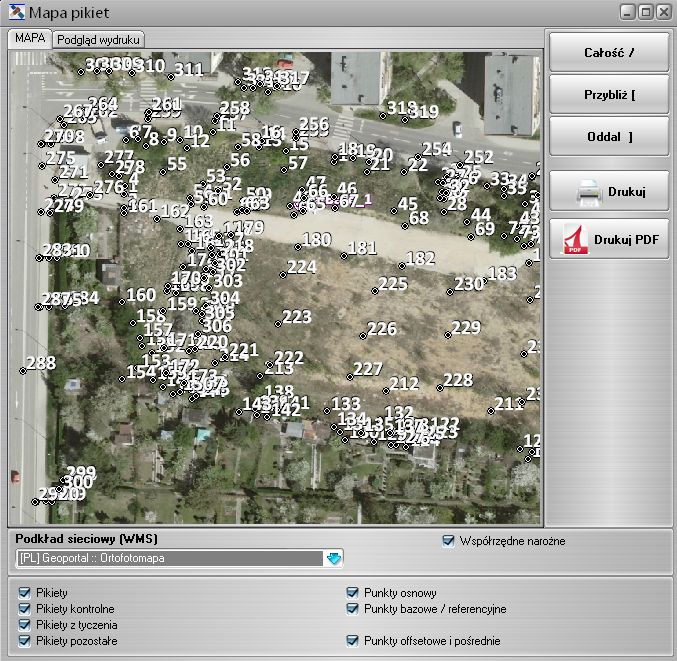Toggle Pikiety z tyczenia checkbox
Image resolution: width=677 pixels, height=661 pixels.
(x=24, y=625)
